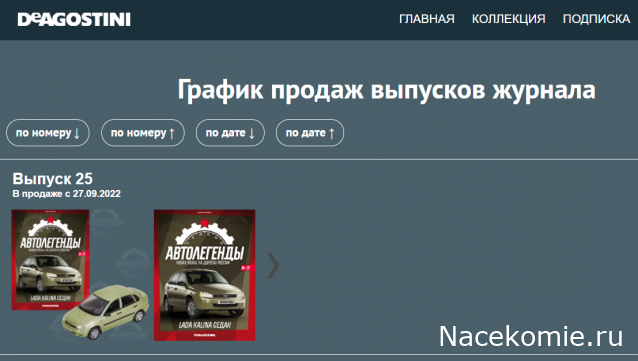This screenshot has height=361, width=638.
Task: Open the ГЛАВНАЯ menu item
Action: (426, 19)
